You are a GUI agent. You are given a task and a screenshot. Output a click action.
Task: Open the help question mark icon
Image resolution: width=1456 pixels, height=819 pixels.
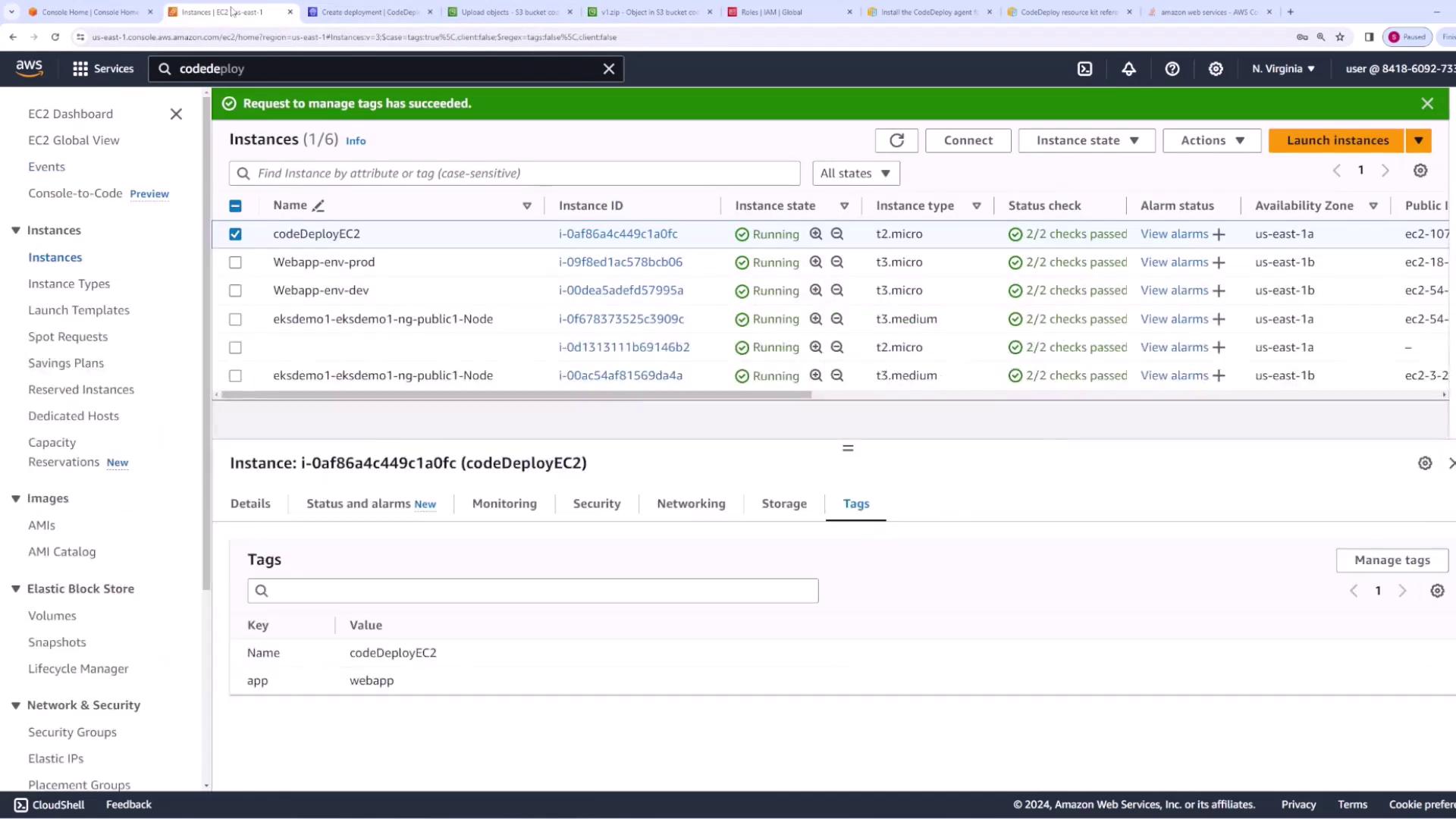[x=1172, y=69]
